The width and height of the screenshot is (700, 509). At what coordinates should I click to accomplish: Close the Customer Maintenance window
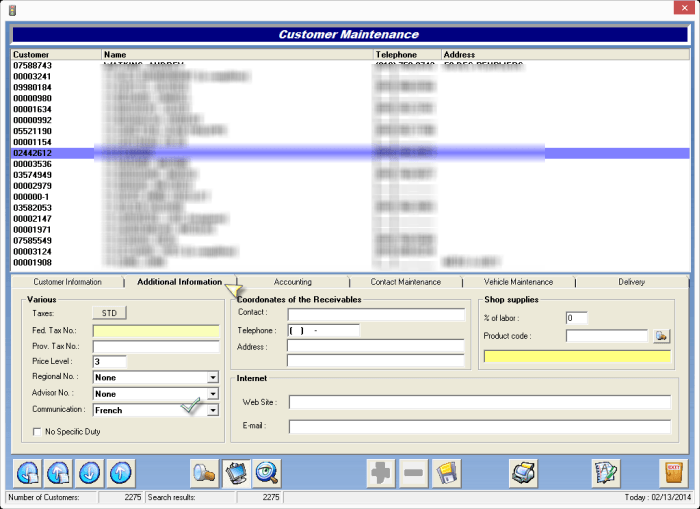click(684, 8)
